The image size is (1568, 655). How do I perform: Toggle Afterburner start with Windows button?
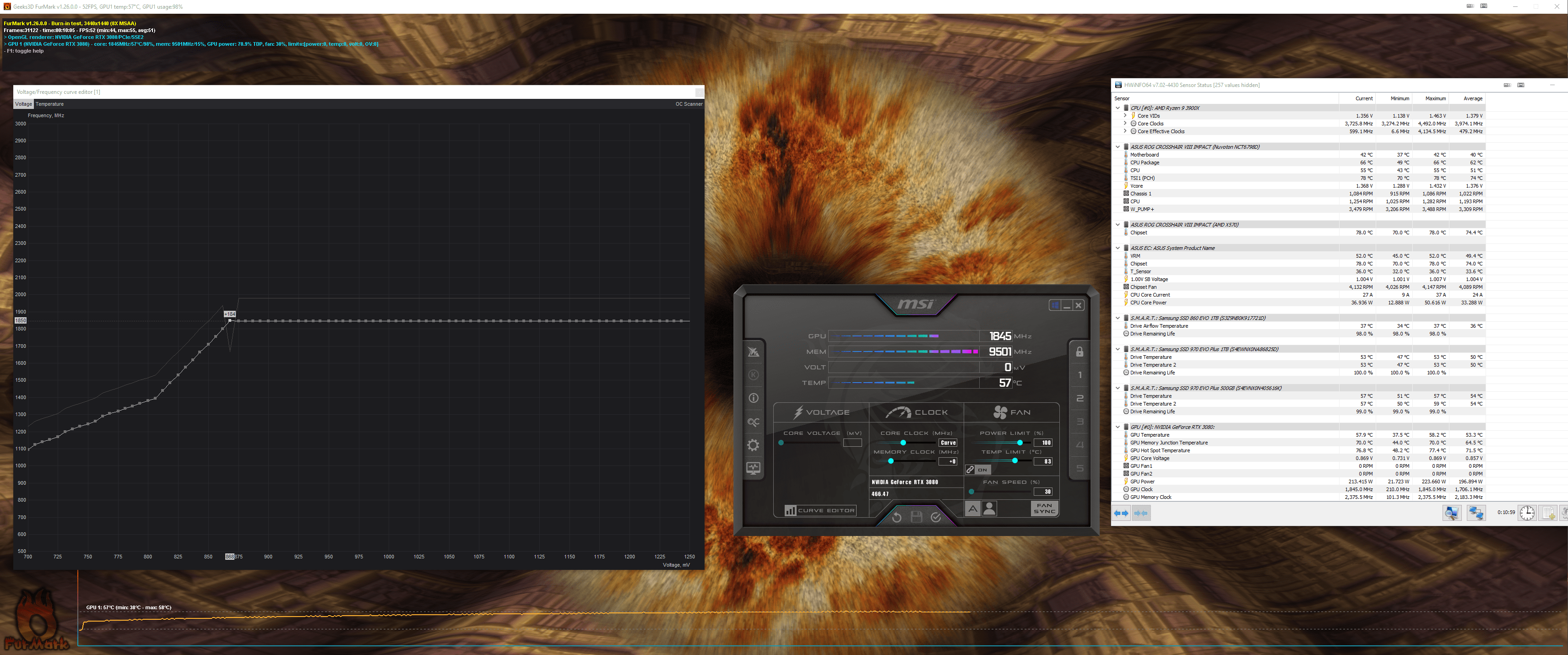(1055, 305)
